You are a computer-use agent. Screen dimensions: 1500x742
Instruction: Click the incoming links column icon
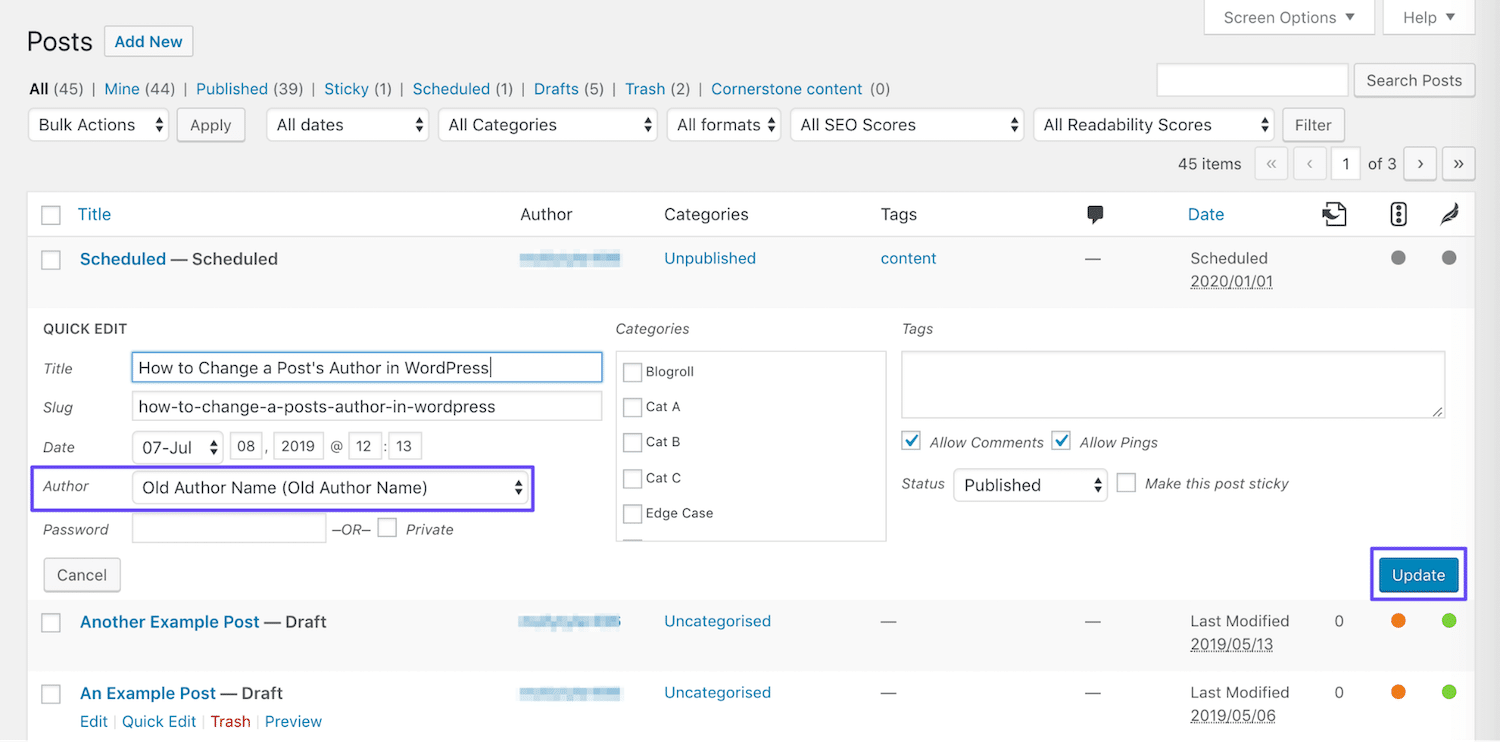[1334, 213]
